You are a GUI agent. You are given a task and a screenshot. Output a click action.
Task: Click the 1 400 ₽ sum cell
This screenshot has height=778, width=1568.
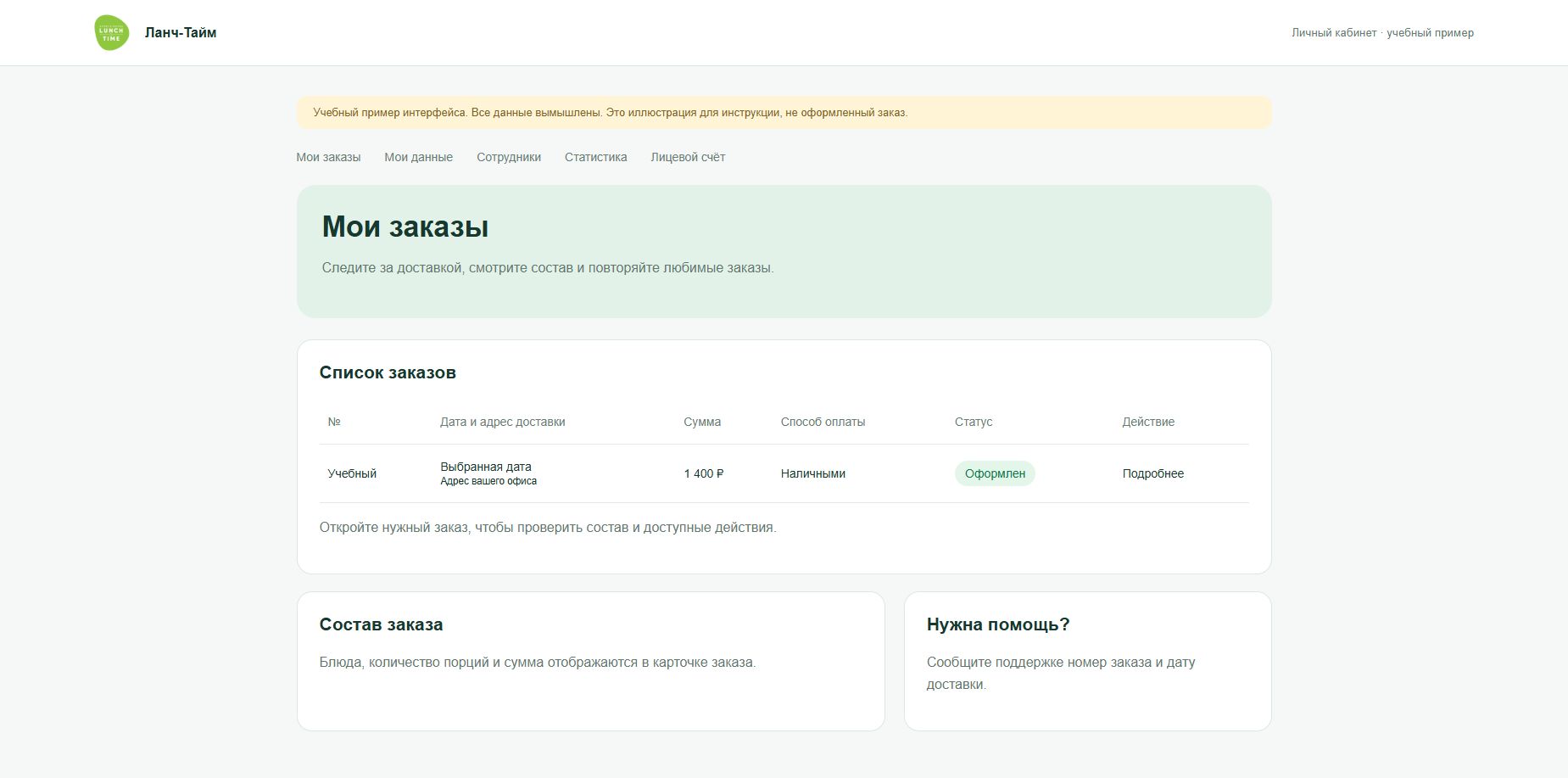(x=704, y=473)
